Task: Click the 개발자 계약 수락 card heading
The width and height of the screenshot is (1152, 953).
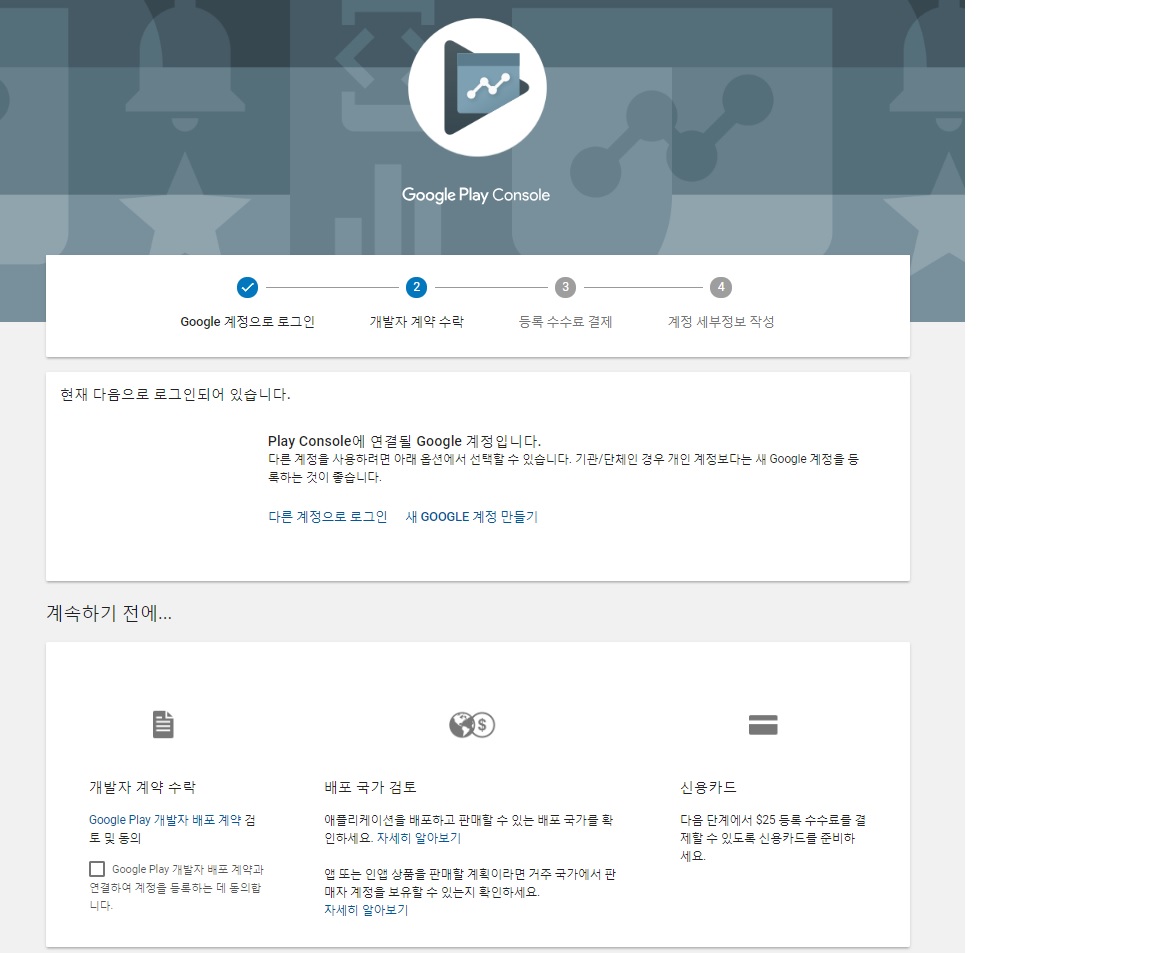Action: 143,787
